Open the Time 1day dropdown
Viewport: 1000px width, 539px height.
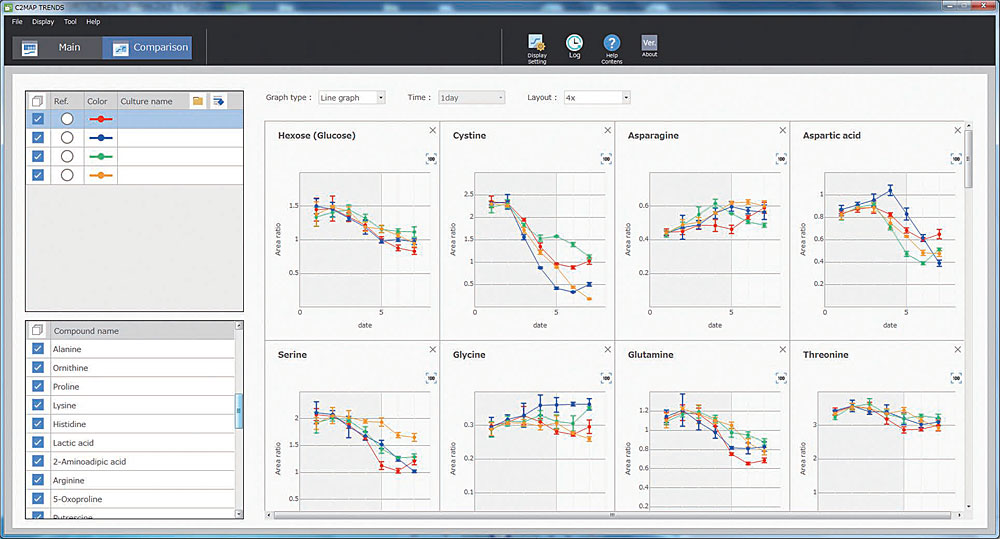pos(471,98)
